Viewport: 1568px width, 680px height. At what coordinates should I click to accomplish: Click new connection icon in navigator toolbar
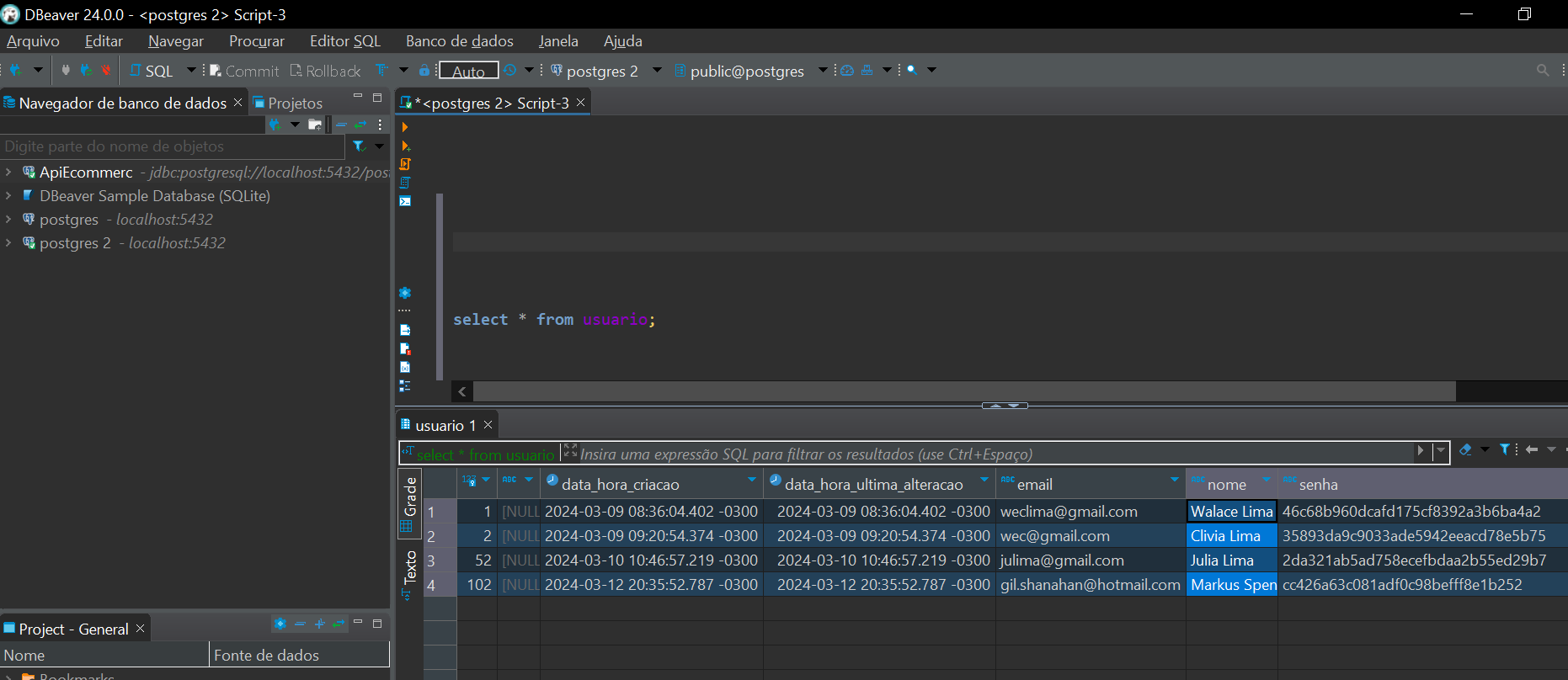(275, 125)
